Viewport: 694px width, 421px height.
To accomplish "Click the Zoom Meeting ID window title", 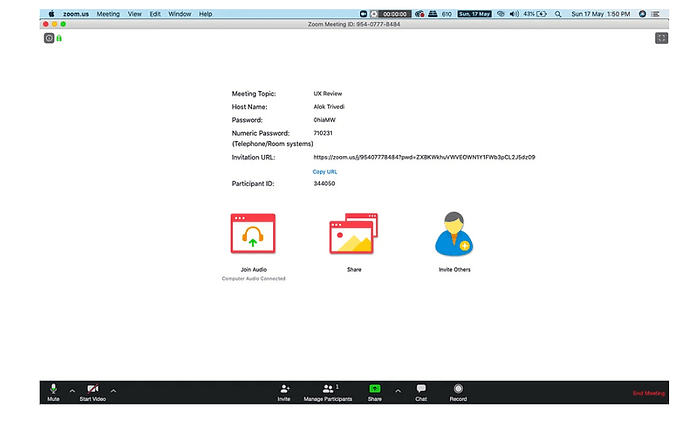I will point(354,24).
